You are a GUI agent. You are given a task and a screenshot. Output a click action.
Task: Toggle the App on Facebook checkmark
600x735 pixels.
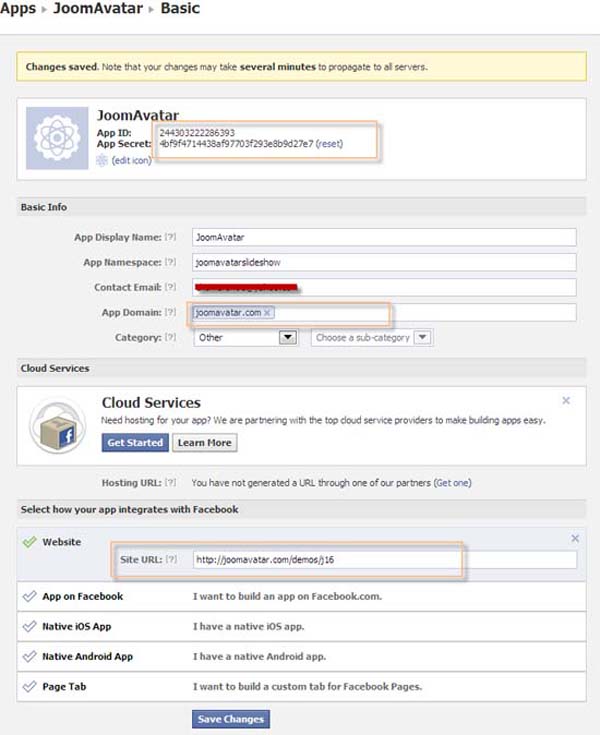pyautogui.click(x=30, y=596)
